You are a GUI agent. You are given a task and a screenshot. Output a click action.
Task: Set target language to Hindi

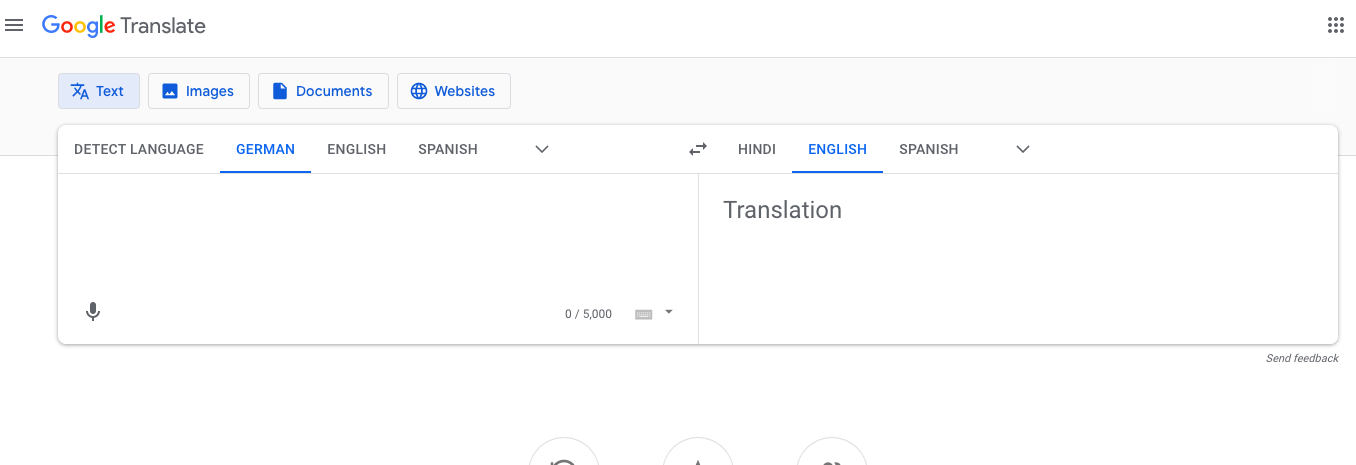757,149
